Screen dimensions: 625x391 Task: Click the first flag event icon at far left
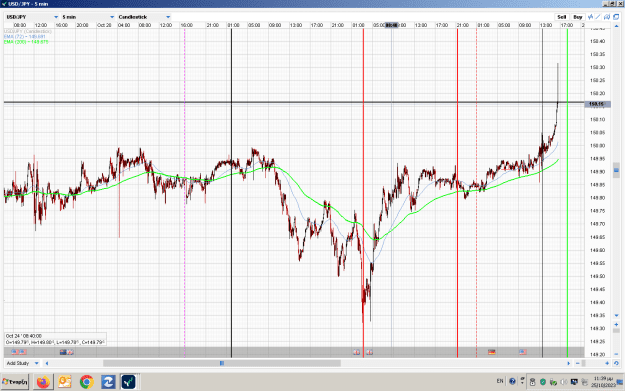pyautogui.click(x=15, y=352)
